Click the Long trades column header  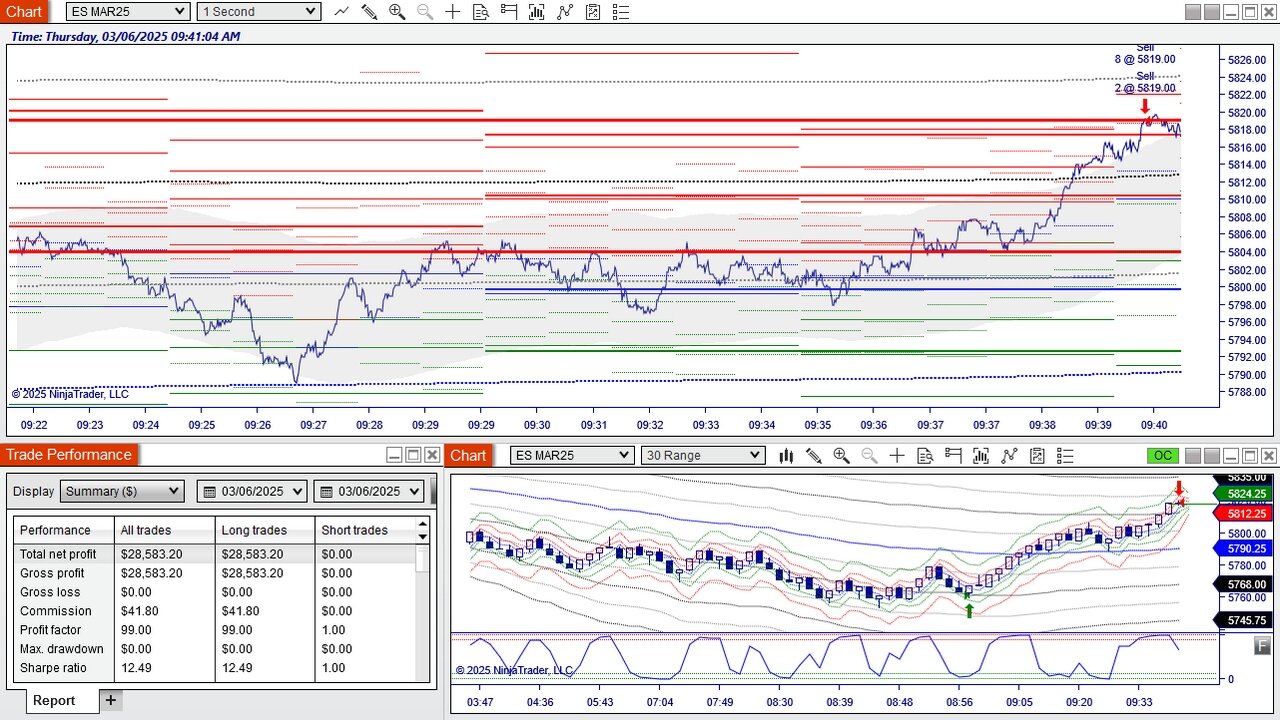(x=265, y=530)
